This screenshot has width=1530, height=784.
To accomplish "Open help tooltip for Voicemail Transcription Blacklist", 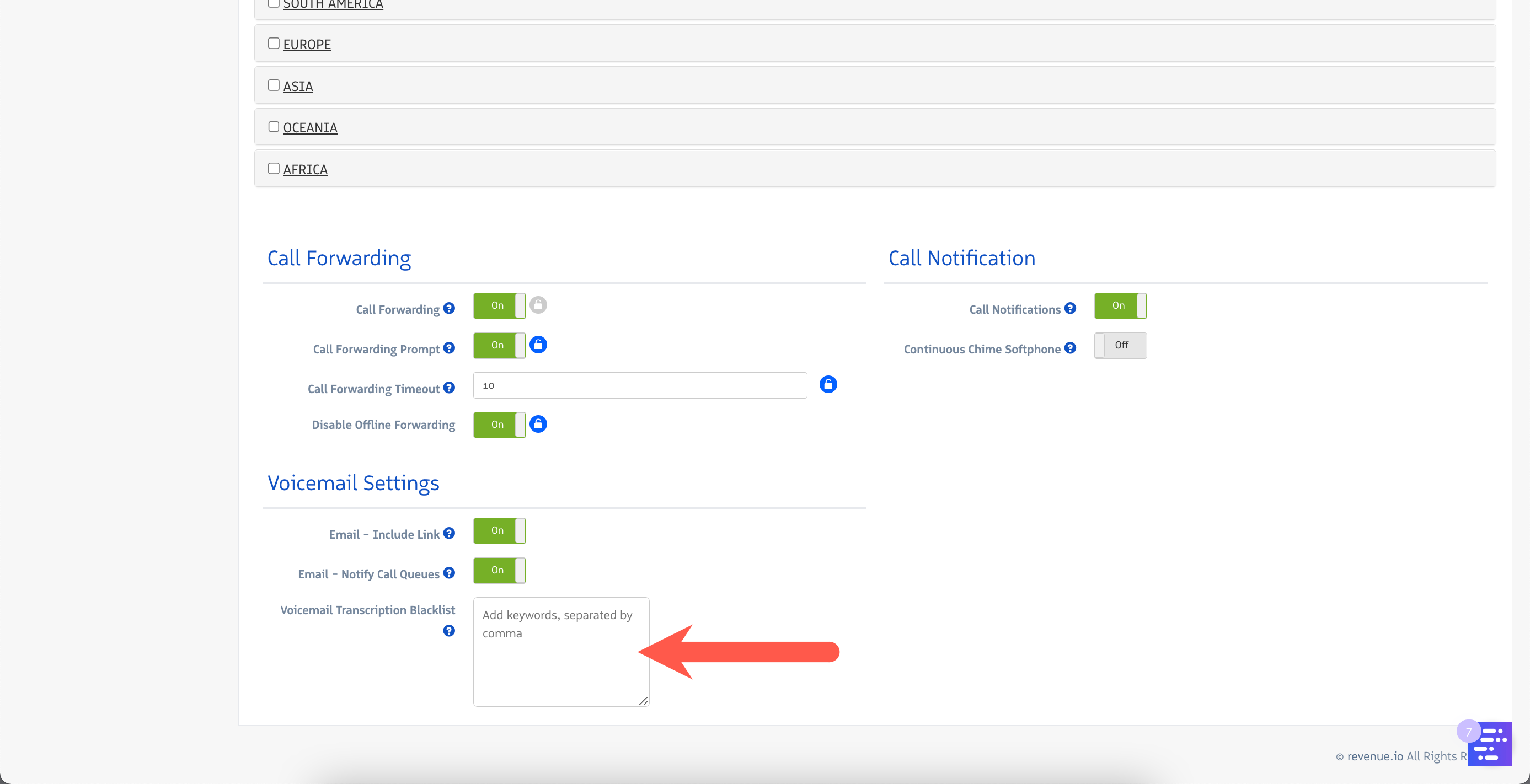I will tap(449, 631).
